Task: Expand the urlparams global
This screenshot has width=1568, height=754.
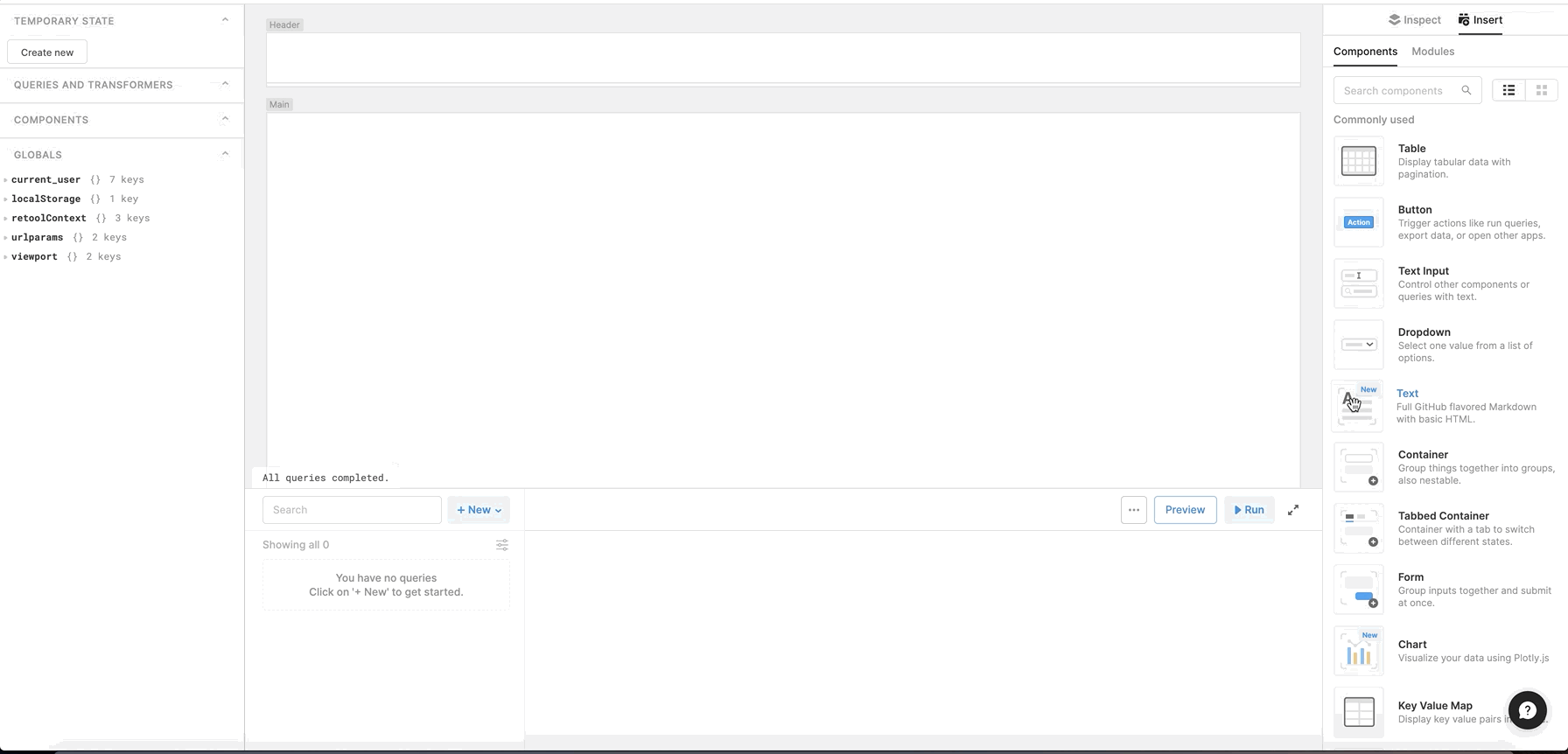Action: click(x=5, y=237)
